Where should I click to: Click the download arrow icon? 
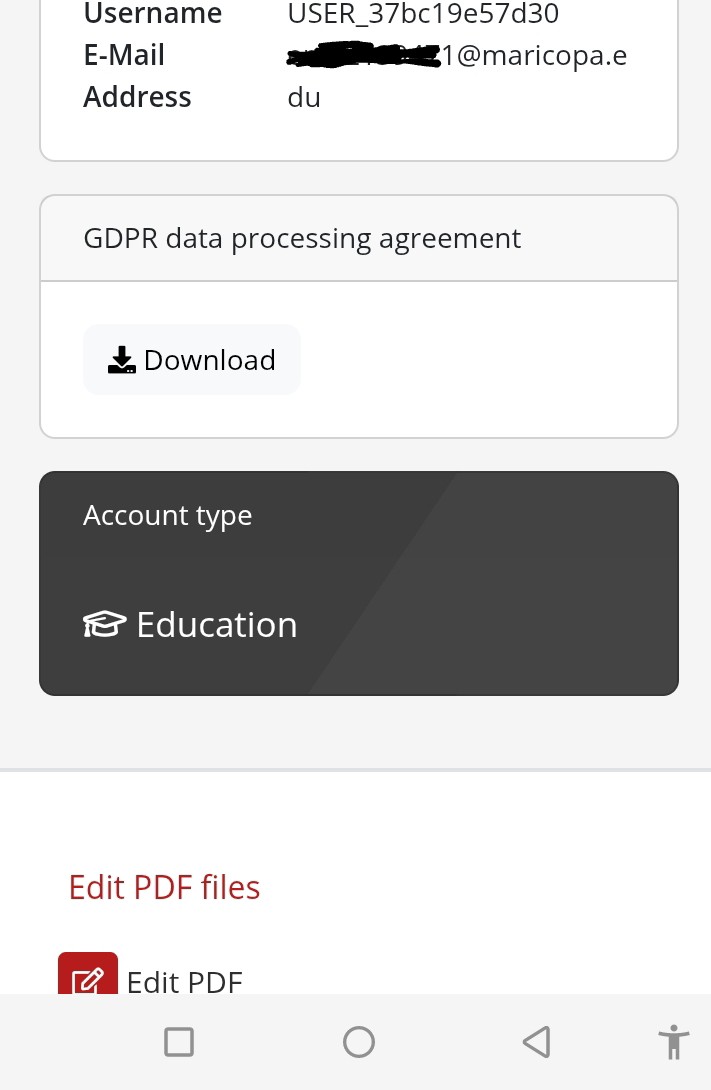point(122,360)
